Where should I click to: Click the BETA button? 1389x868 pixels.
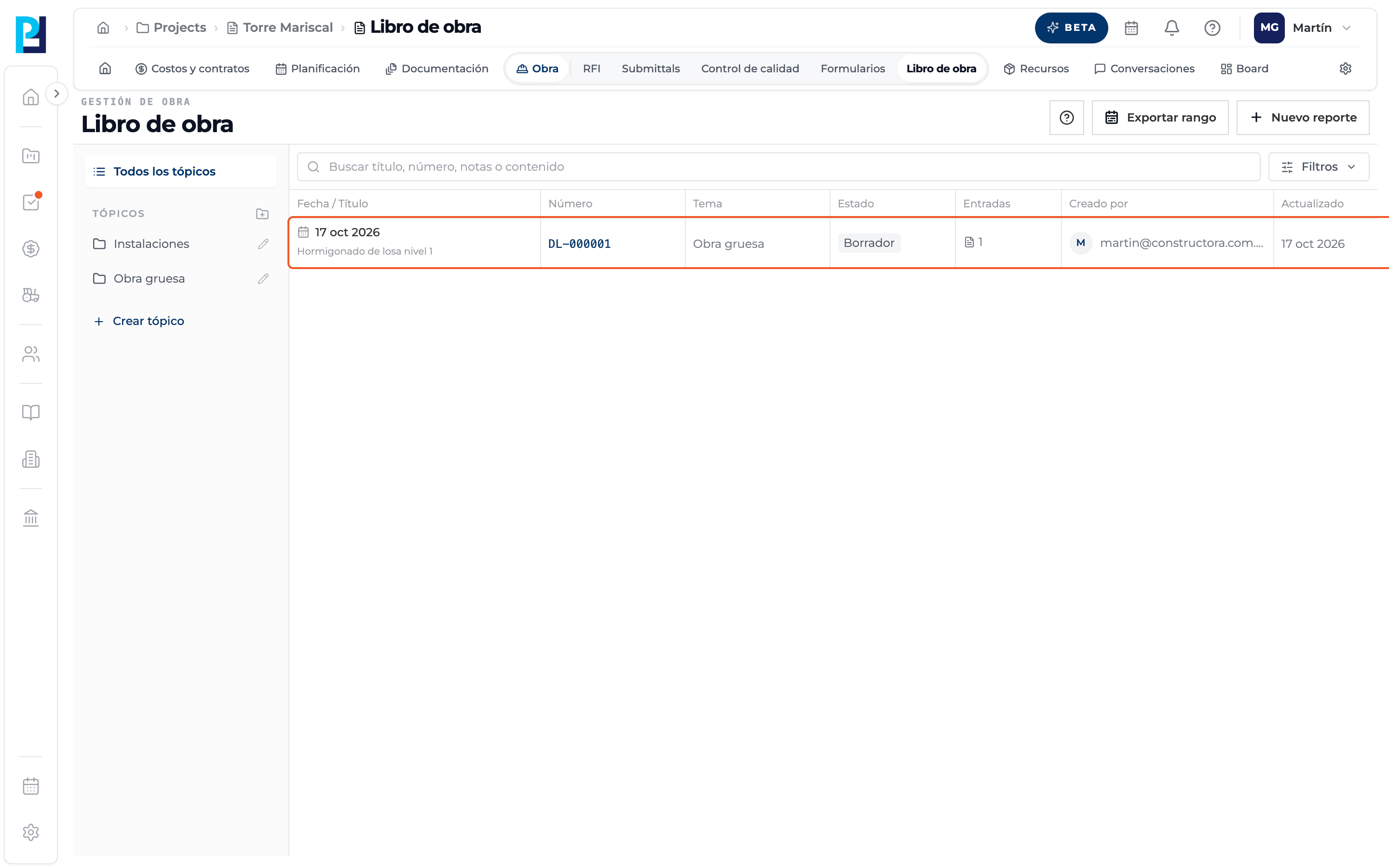click(x=1071, y=27)
